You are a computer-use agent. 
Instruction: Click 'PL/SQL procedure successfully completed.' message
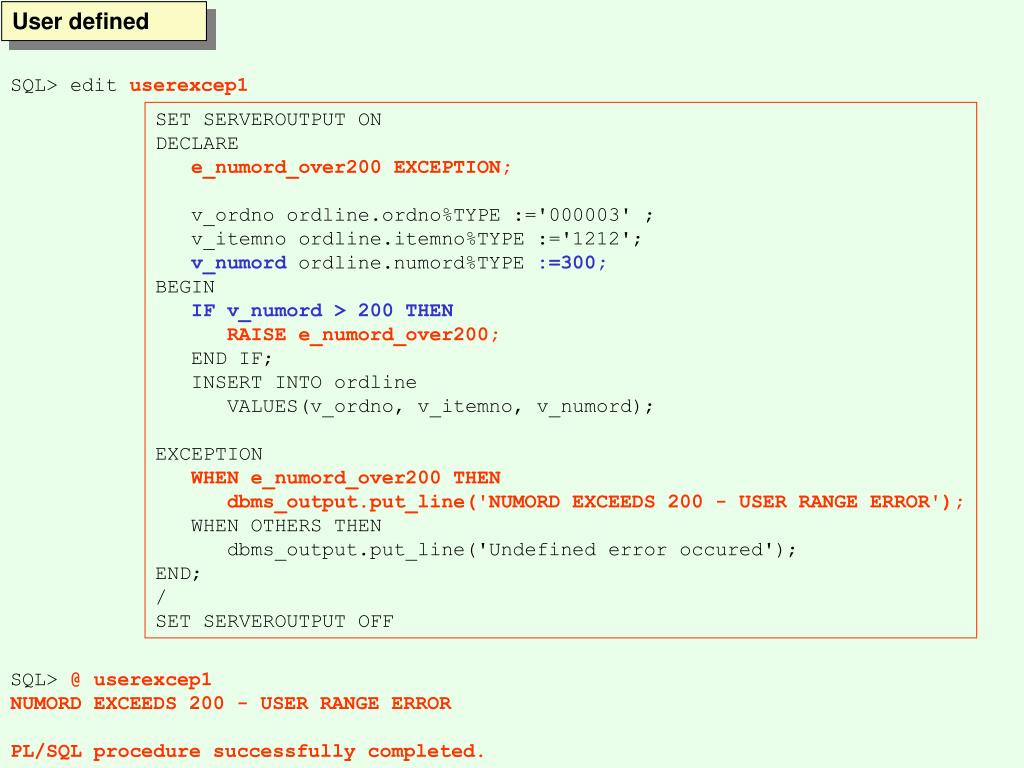pyautogui.click(x=248, y=752)
